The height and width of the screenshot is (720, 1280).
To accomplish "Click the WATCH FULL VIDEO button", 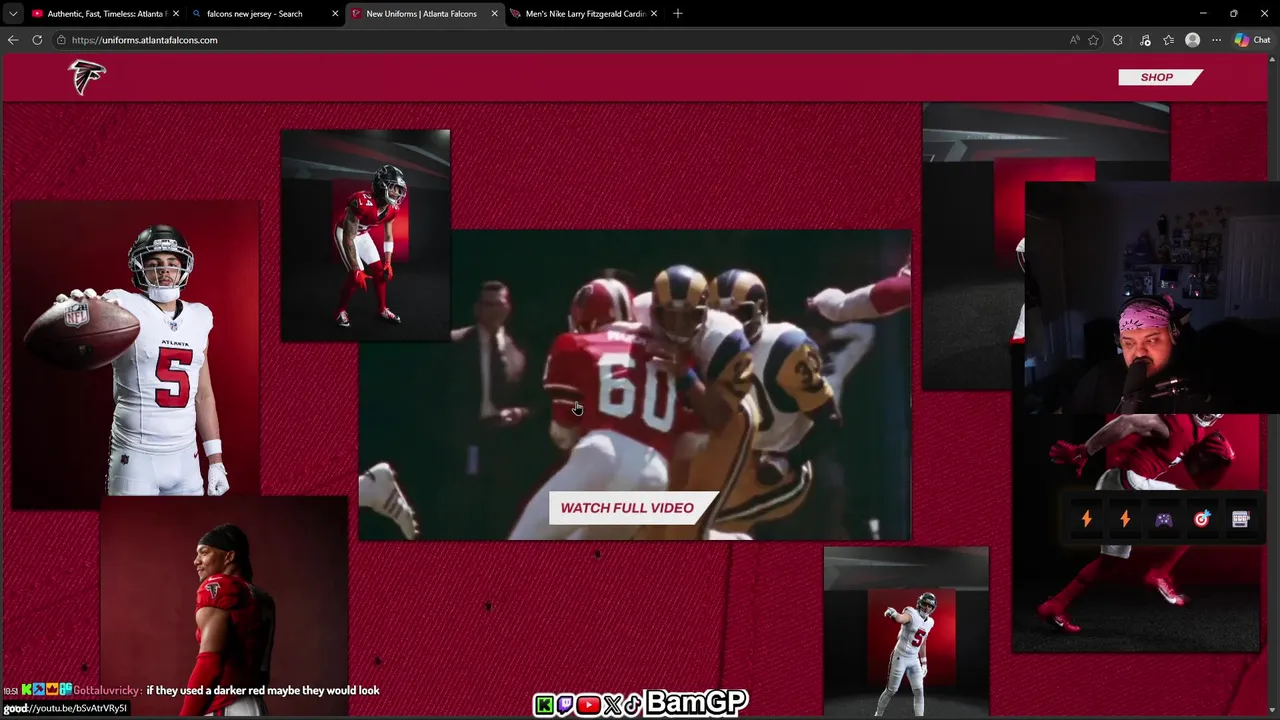I will pos(632,508).
